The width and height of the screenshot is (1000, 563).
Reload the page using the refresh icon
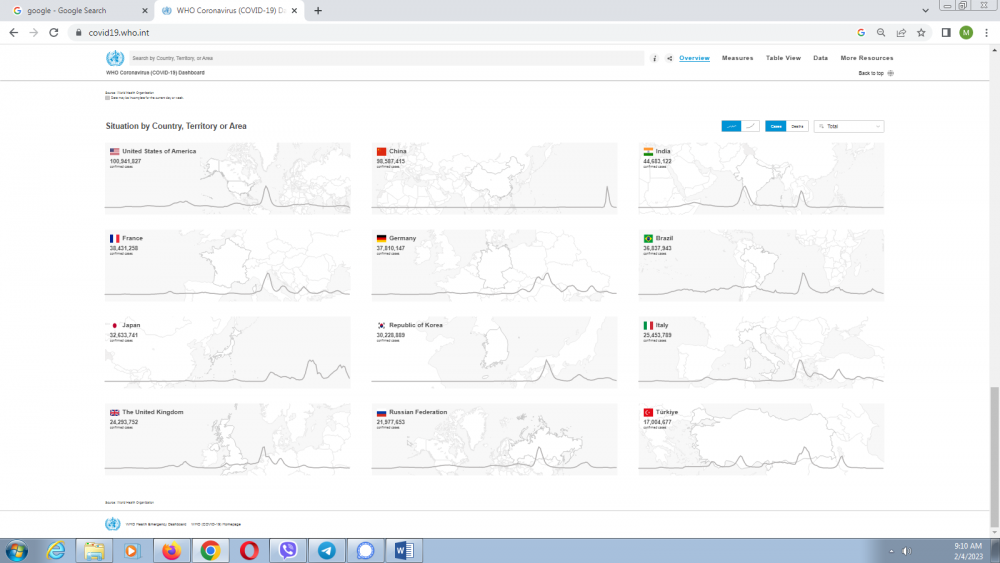coord(56,32)
